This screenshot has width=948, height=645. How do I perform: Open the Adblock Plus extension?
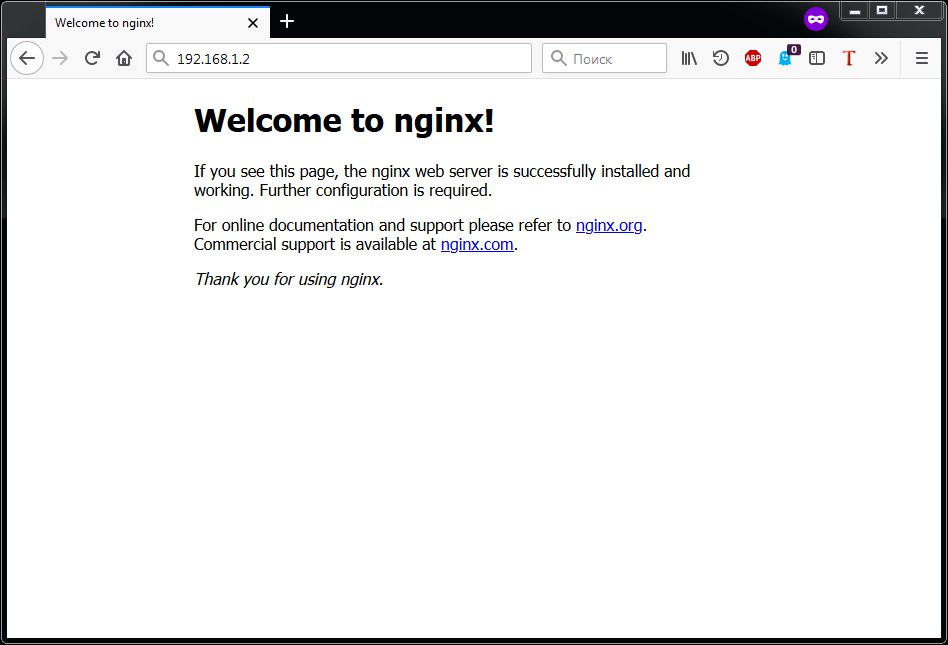(753, 58)
